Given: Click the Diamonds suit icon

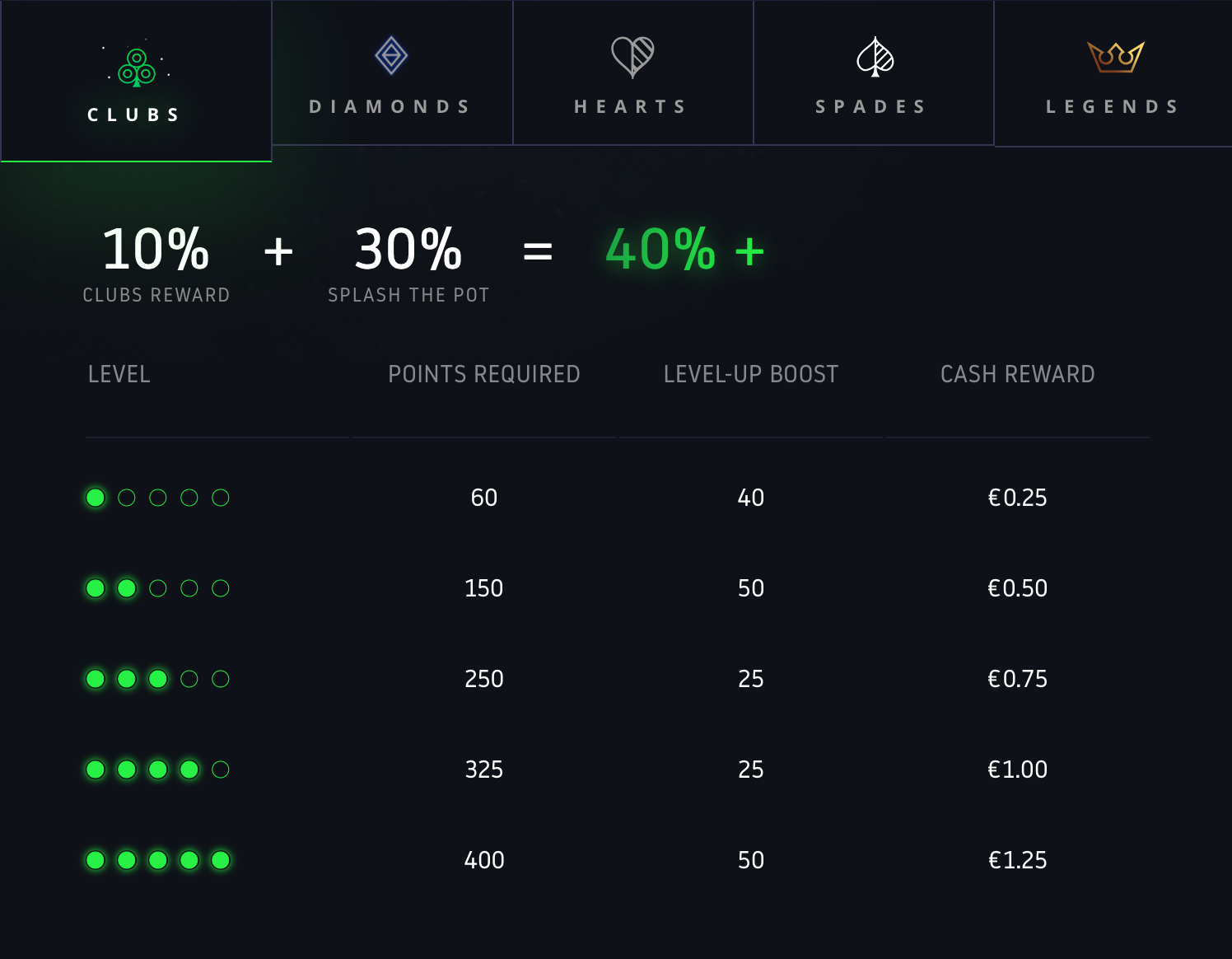Looking at the screenshot, I should (x=391, y=56).
